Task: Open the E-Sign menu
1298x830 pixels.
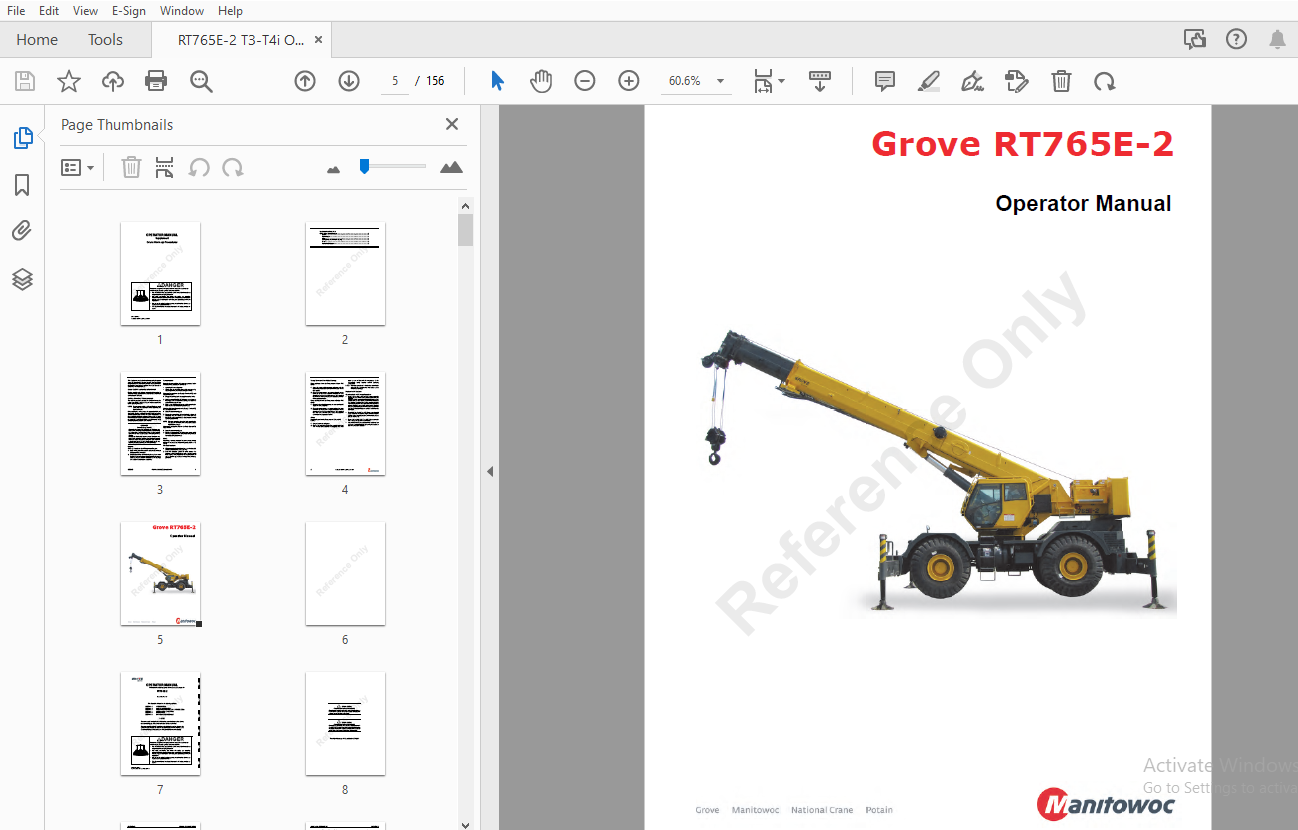Action: 128,11
